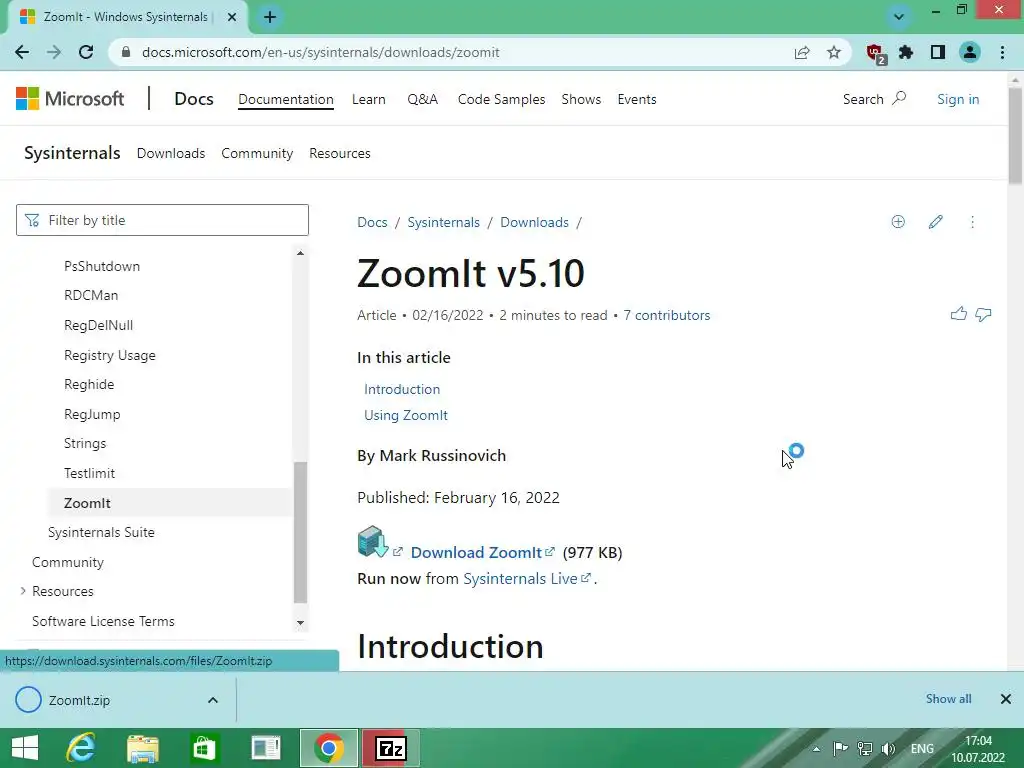
Task: Close the ZoomIt browser tab
Action: 232,17
